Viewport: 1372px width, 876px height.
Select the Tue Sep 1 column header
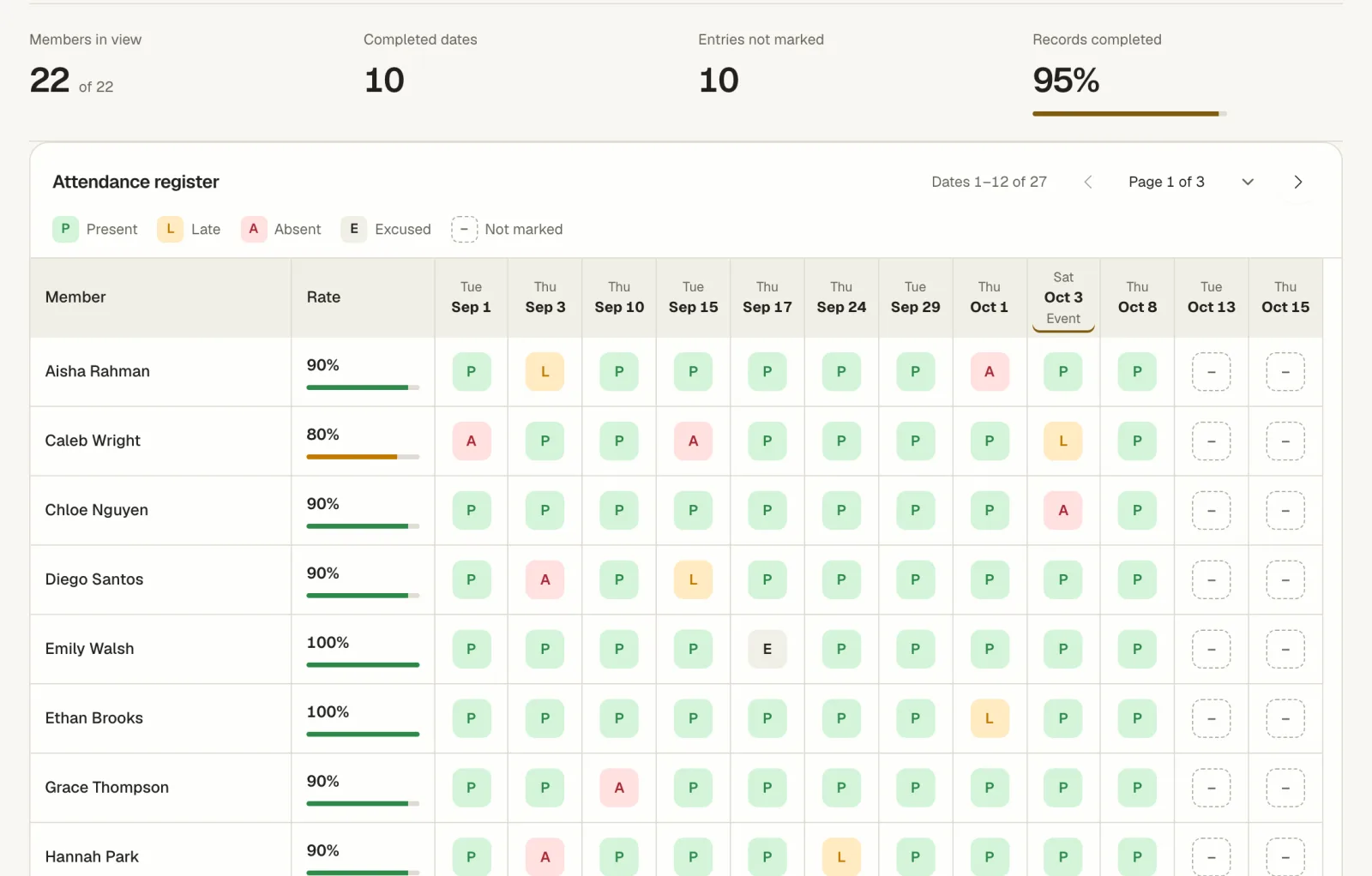[471, 297]
